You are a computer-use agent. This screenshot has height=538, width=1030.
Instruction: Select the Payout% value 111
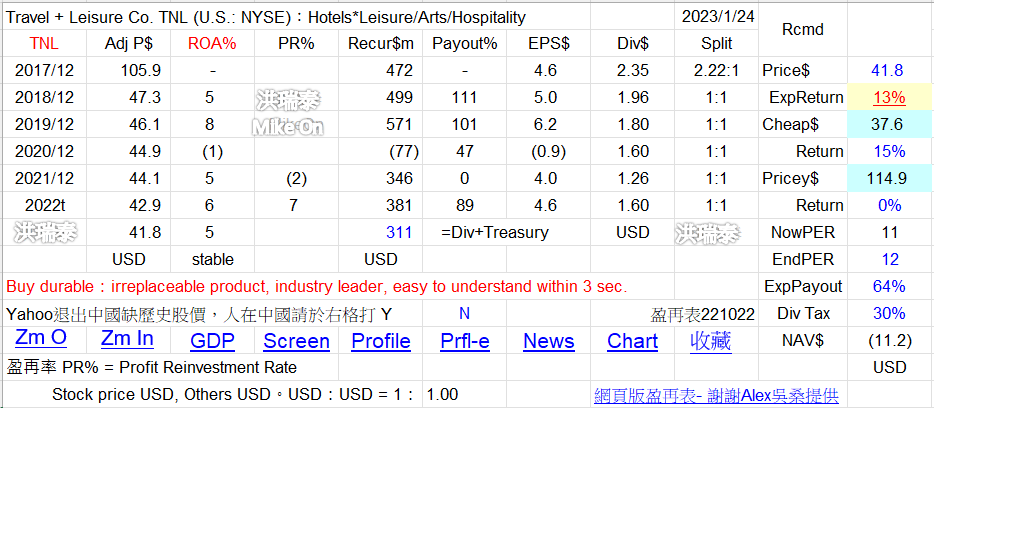(x=464, y=97)
